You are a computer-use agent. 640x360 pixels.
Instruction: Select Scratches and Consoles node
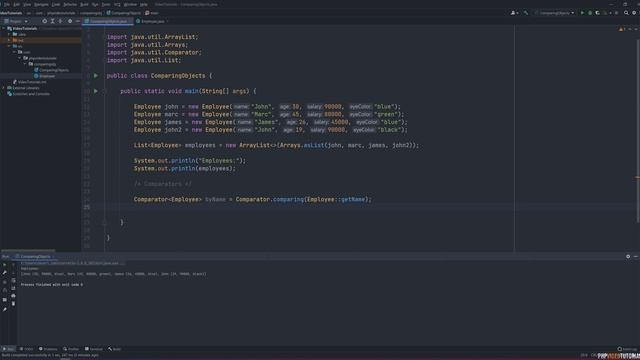[29, 94]
